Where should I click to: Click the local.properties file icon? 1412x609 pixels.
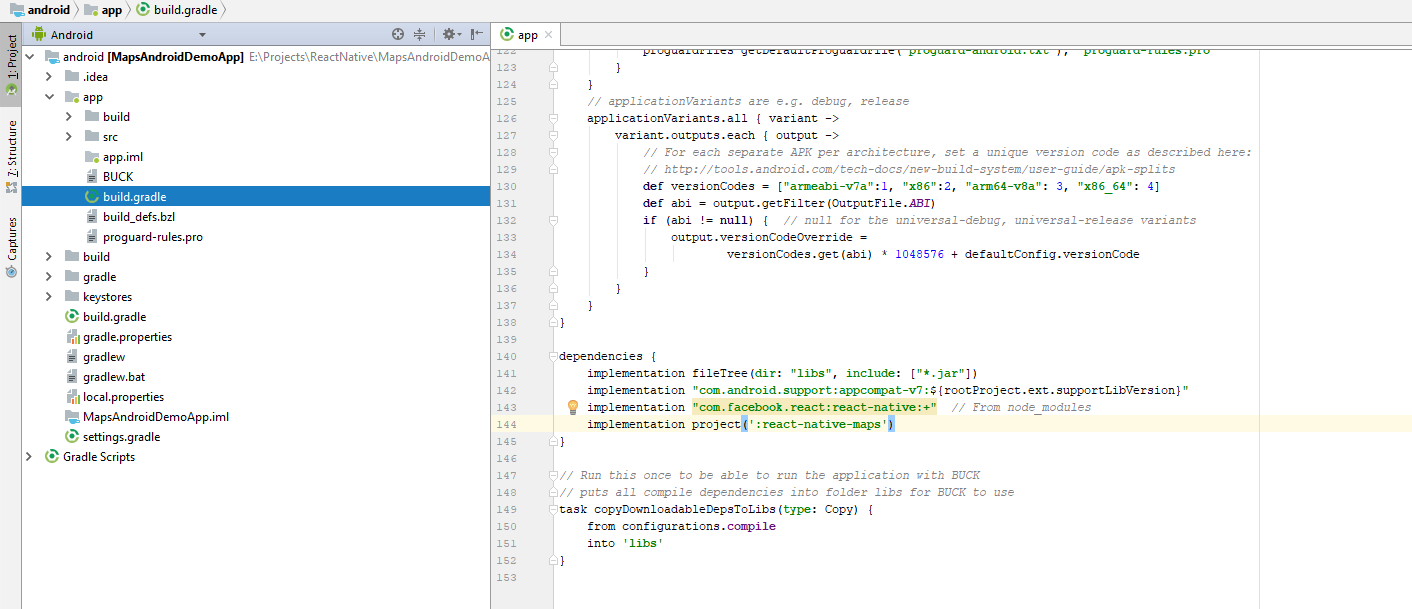(72, 397)
